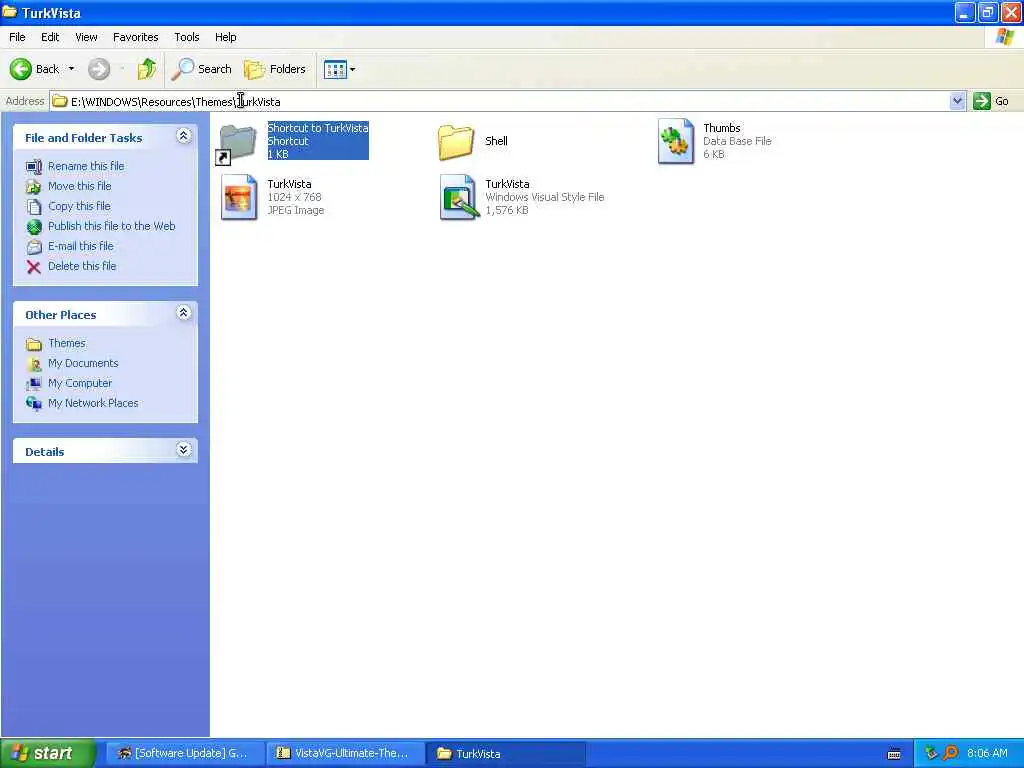Screen dimensions: 1024x768
Task: Open the Help menu
Action: 226,37
